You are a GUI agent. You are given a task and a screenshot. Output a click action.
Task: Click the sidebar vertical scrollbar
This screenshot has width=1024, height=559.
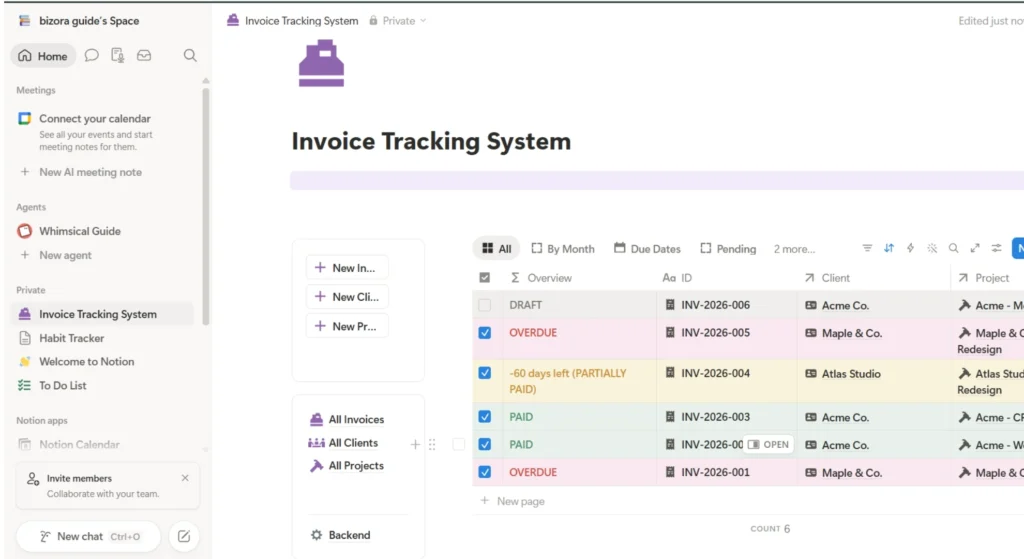(206, 206)
